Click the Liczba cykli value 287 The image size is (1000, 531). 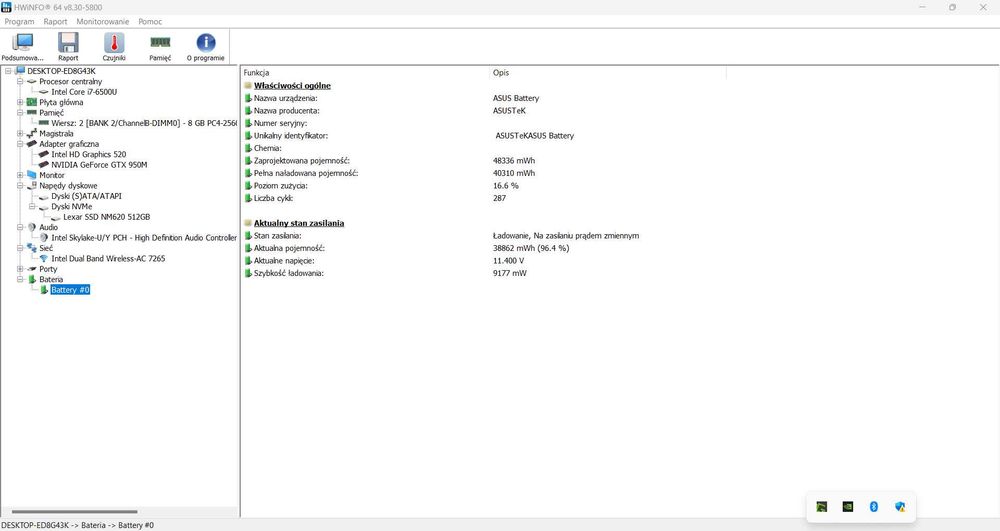point(499,198)
